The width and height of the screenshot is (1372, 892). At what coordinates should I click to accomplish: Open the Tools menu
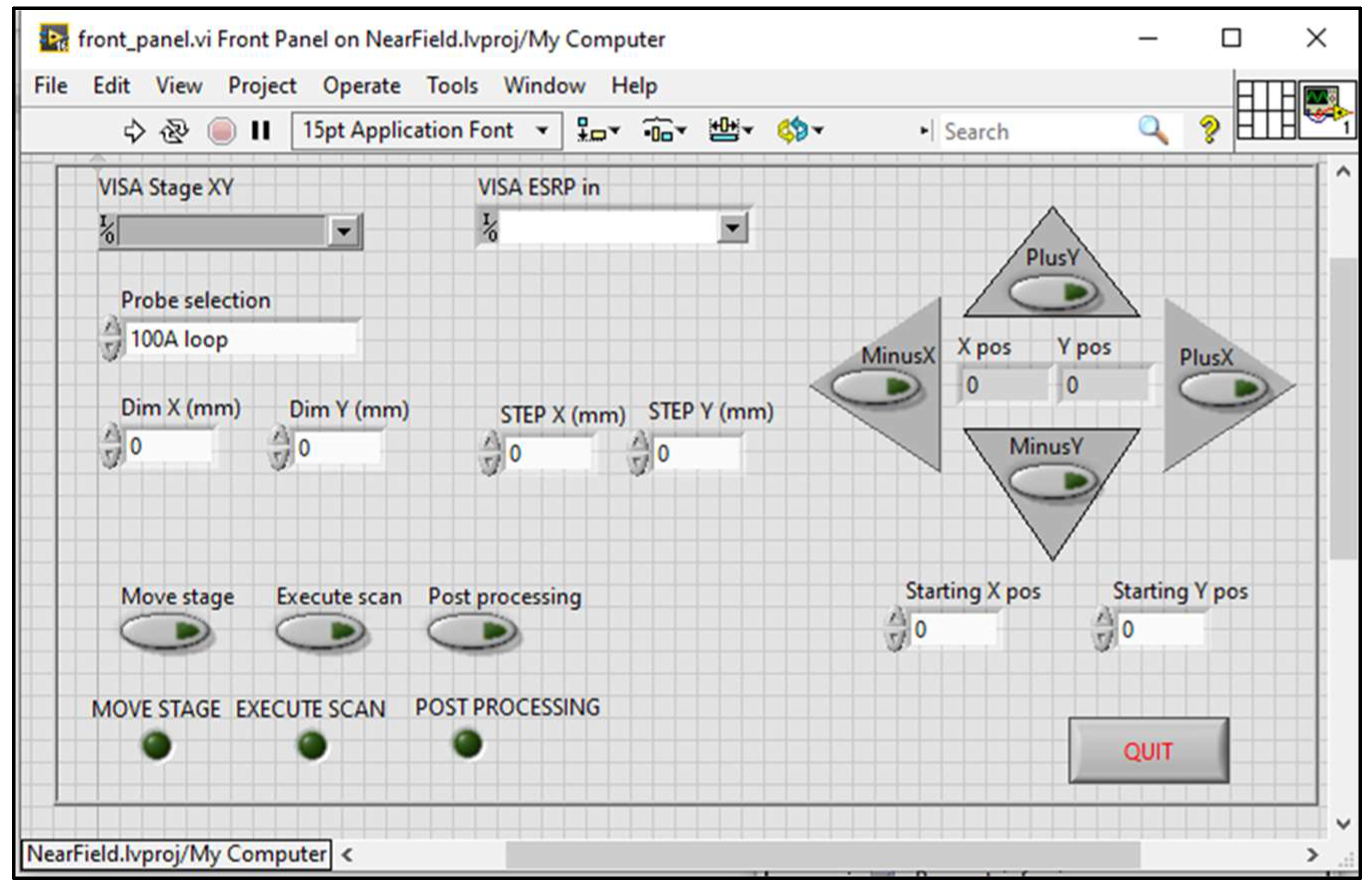452,86
